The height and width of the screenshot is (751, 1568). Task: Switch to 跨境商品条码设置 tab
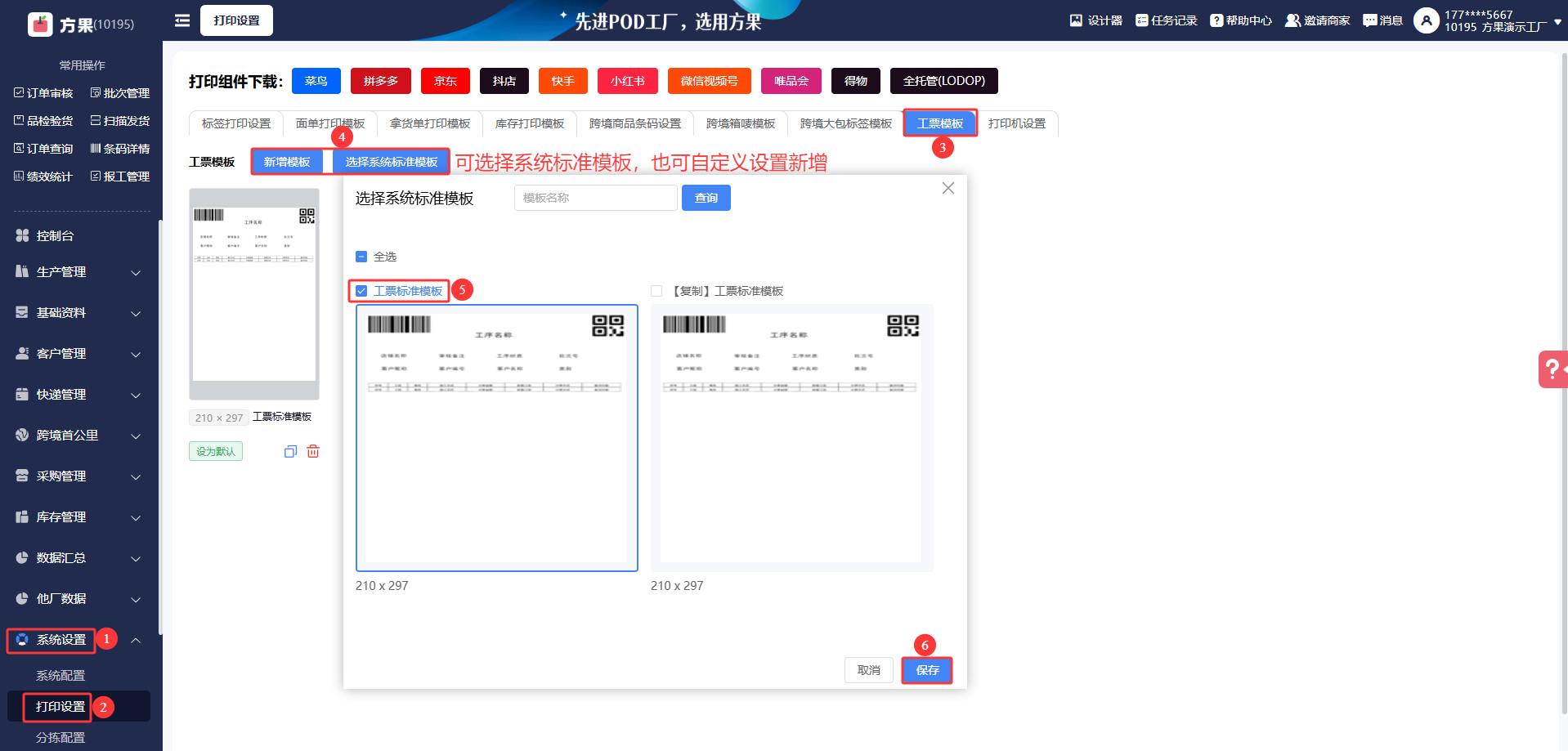[635, 123]
